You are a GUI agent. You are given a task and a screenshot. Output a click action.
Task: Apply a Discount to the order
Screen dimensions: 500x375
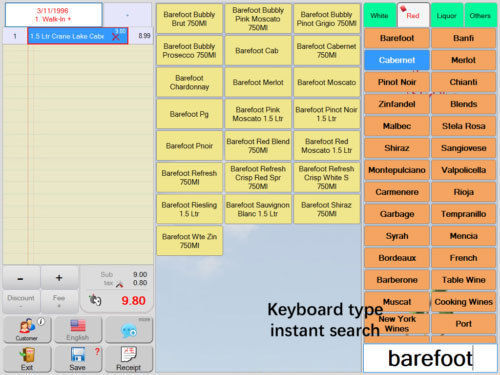(21, 301)
